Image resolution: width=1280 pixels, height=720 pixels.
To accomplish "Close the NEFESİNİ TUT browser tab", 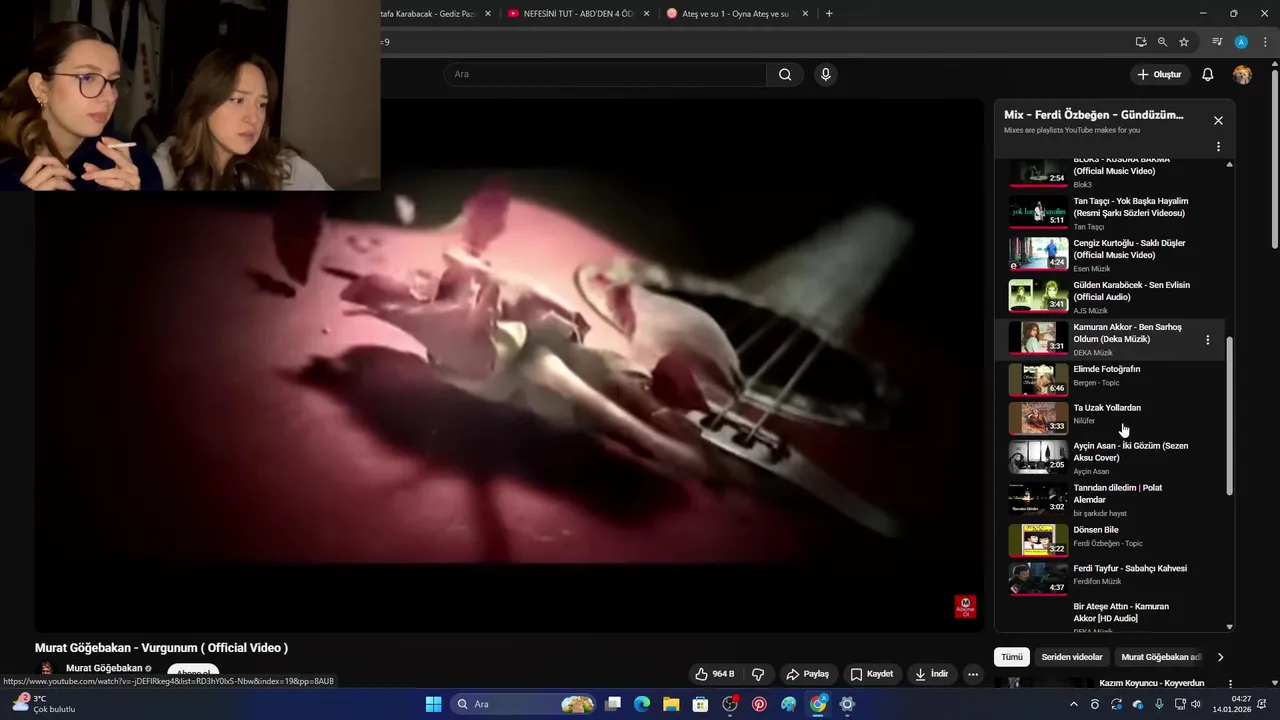I will [647, 14].
